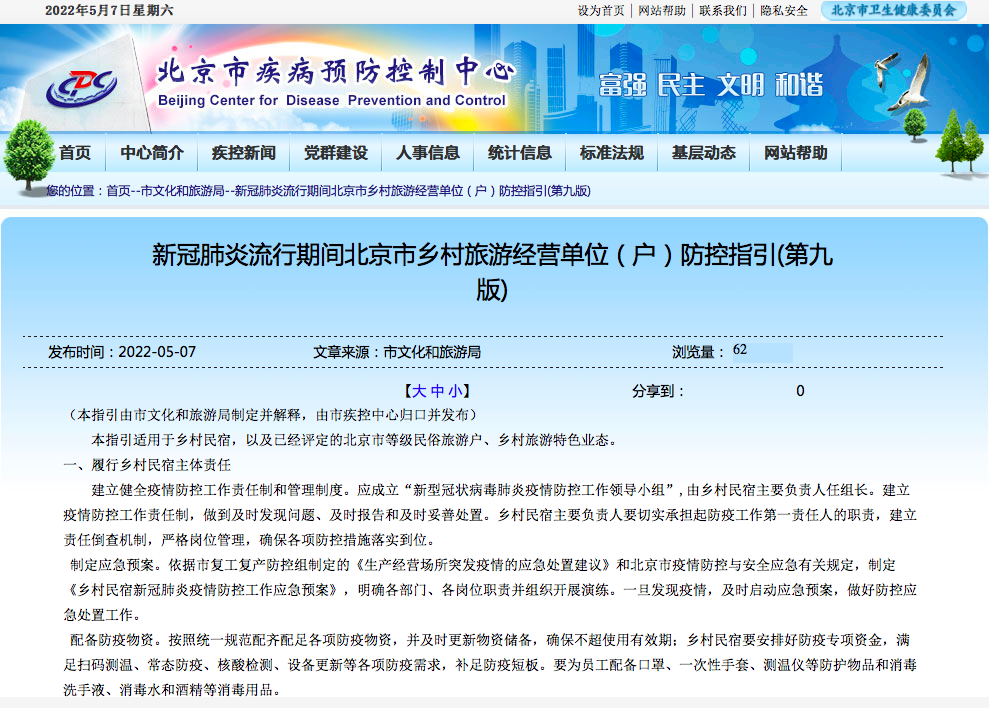Screen dimensions: 989x708
Task: Click the Beijing CDC logo emblem
Action: [x=81, y=88]
